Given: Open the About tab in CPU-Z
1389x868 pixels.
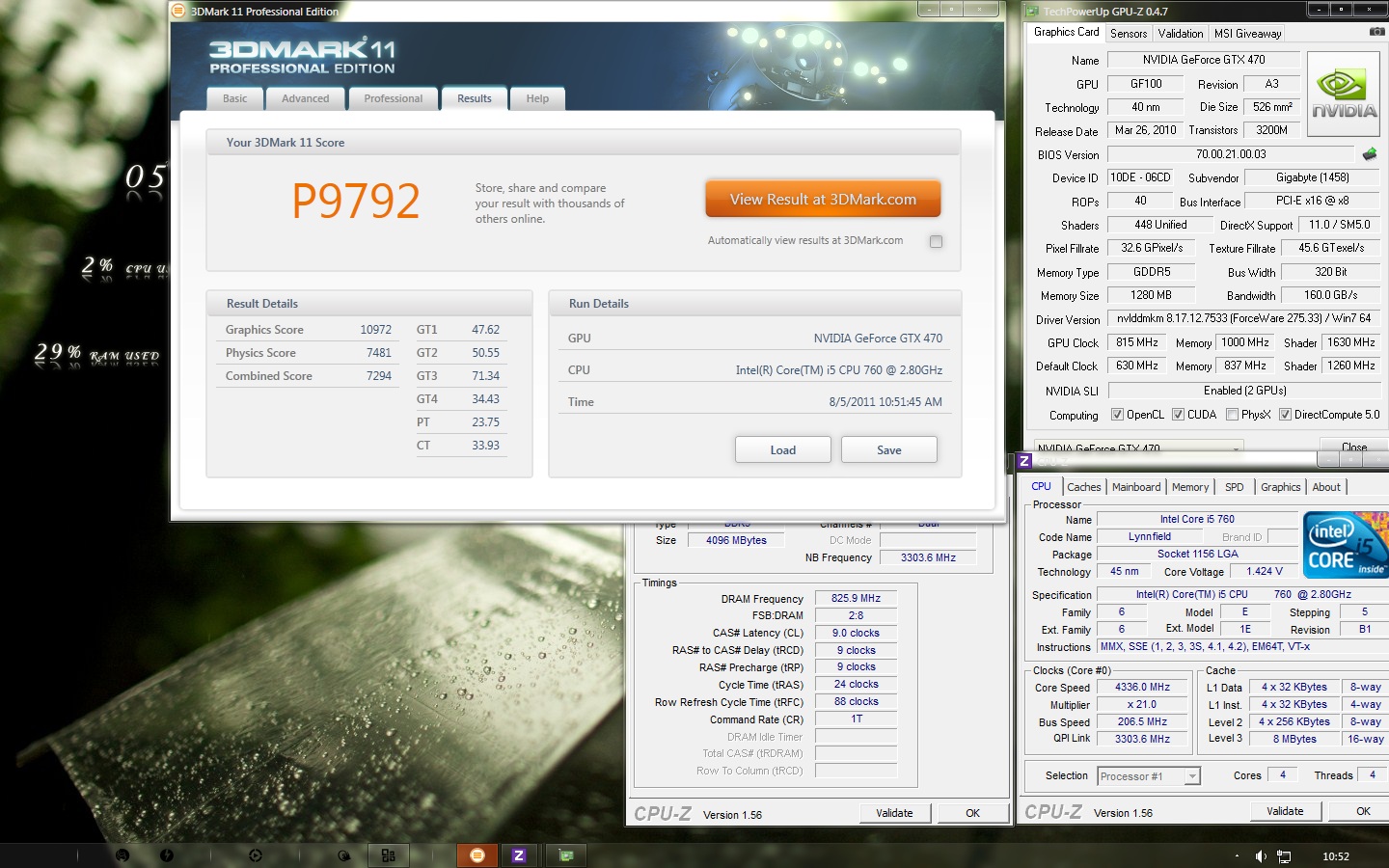Looking at the screenshot, I should 1326,487.
